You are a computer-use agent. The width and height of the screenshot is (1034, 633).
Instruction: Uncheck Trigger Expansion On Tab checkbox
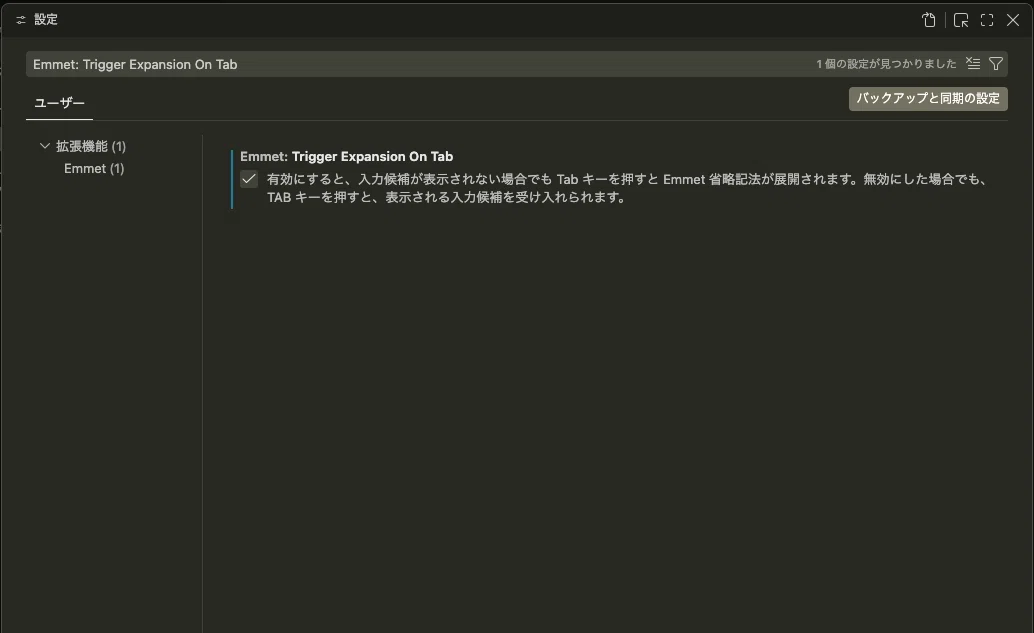point(249,179)
